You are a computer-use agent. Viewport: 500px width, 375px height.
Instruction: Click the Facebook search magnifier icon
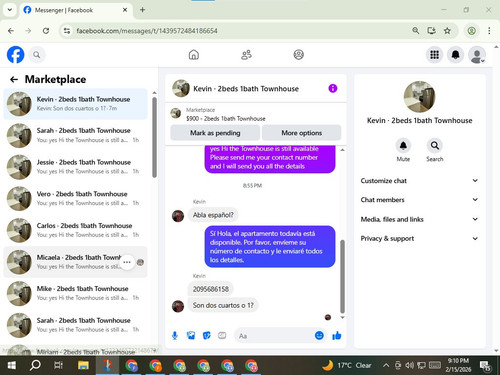[x=37, y=55]
